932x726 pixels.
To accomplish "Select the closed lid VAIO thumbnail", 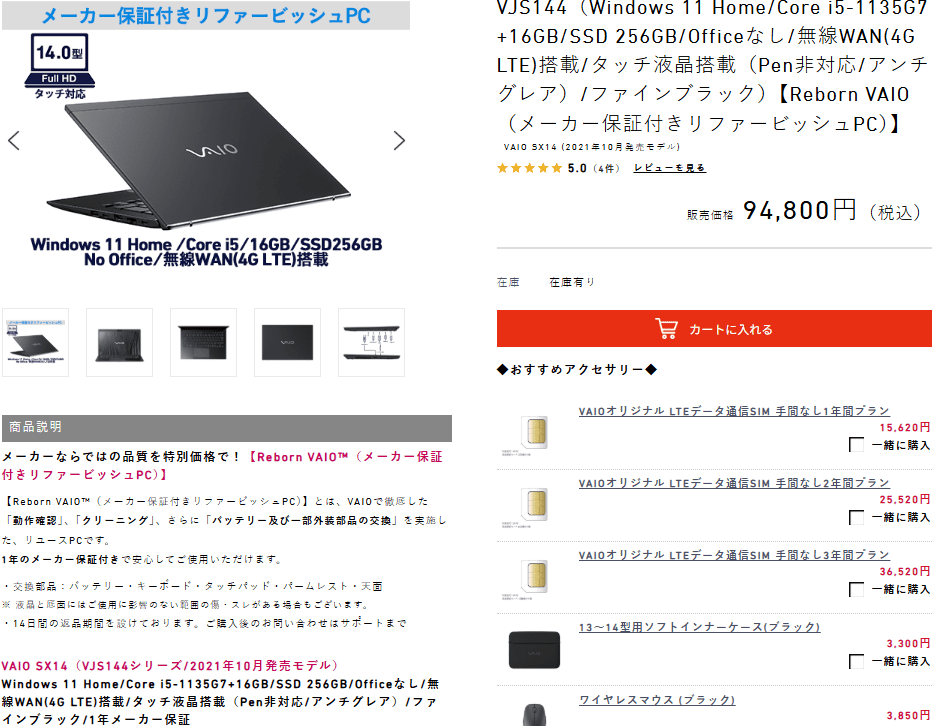I will coord(288,342).
